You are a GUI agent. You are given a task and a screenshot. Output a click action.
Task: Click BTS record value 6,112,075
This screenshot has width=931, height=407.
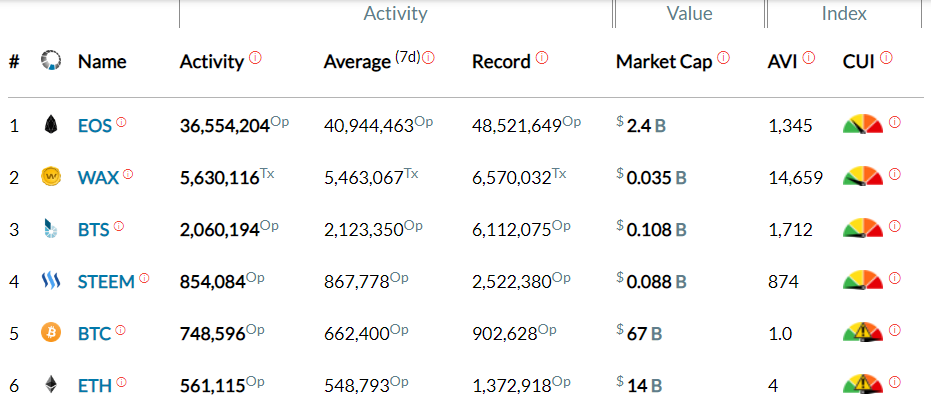[512, 230]
